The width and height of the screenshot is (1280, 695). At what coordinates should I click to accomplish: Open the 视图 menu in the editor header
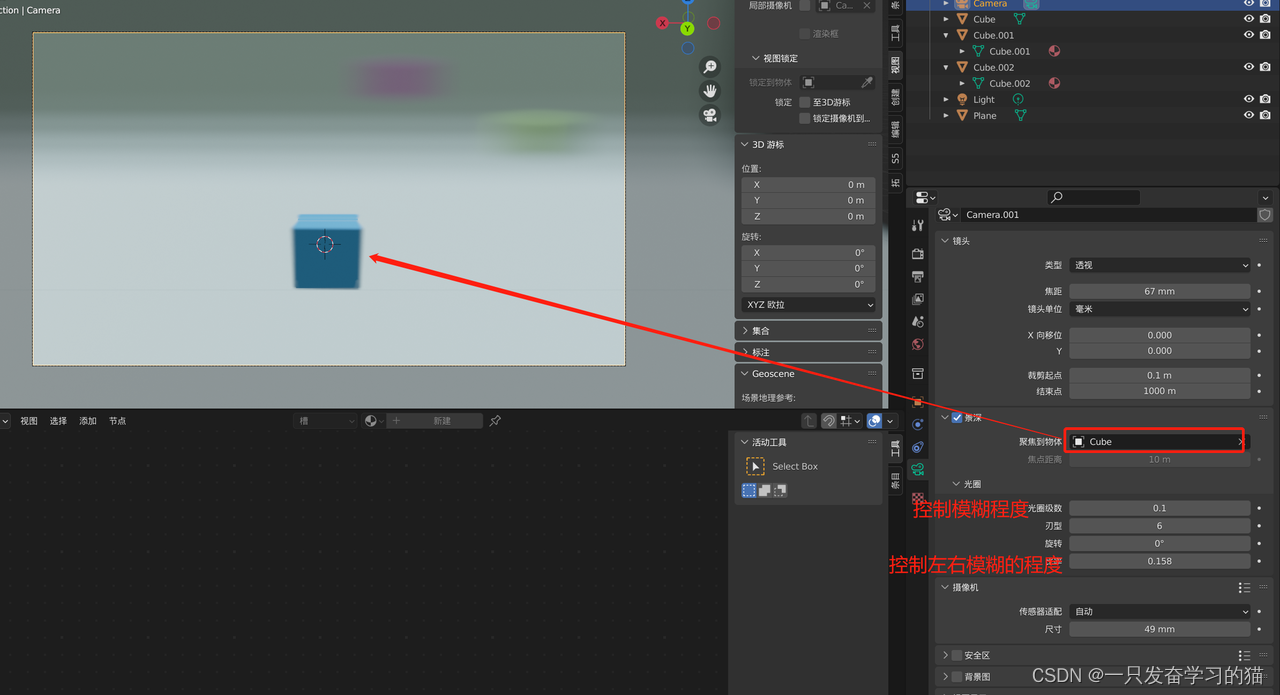pyautogui.click(x=26, y=420)
